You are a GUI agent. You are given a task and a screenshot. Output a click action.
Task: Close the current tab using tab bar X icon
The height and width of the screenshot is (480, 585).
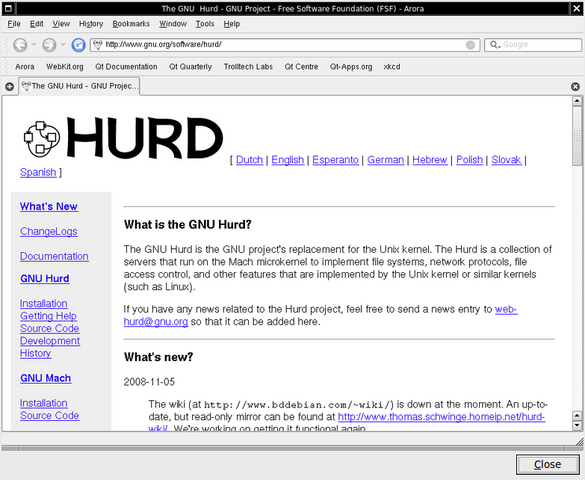click(575, 87)
